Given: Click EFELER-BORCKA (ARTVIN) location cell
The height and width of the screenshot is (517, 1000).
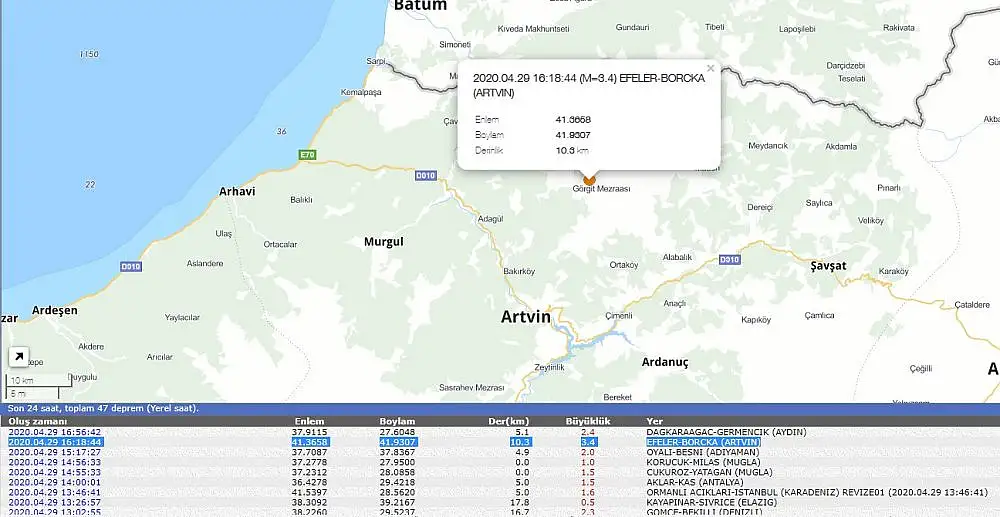Looking at the screenshot, I should 703,442.
